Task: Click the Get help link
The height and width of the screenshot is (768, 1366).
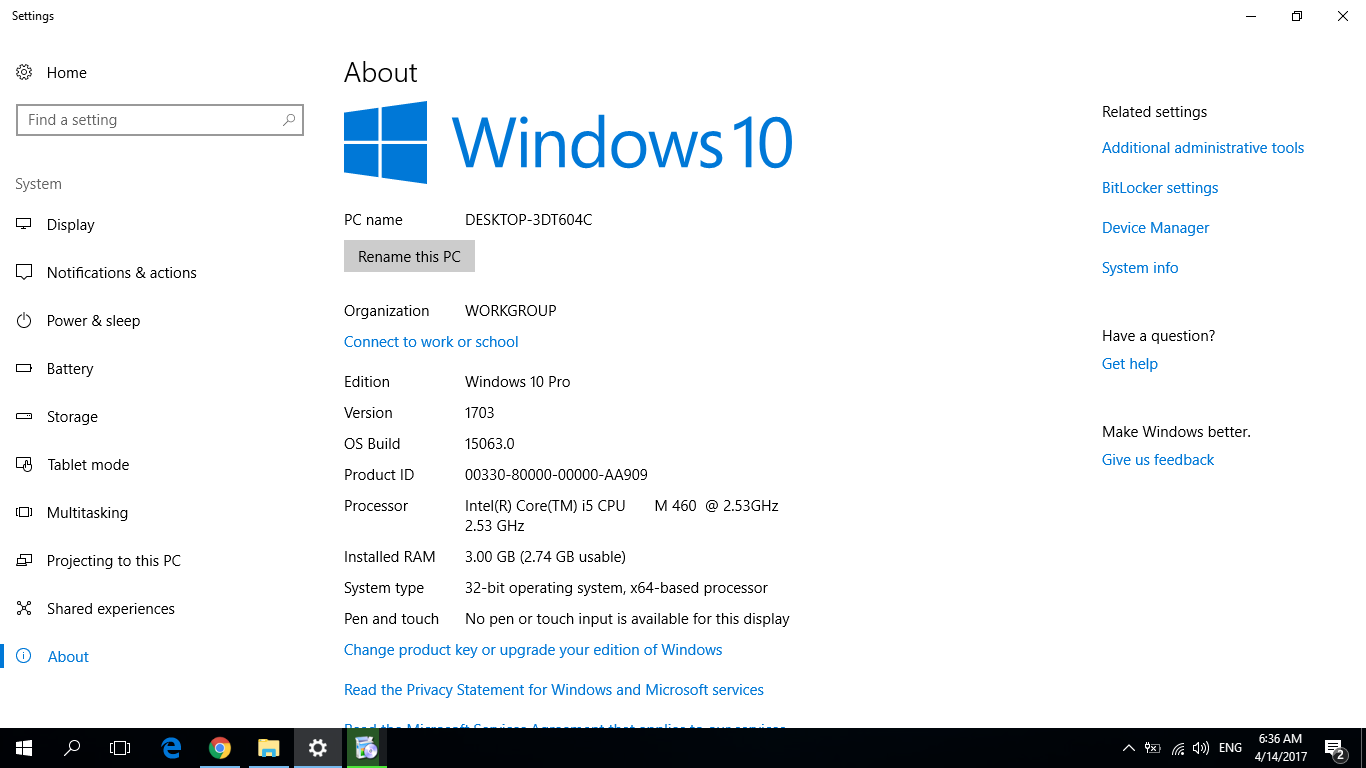Action: click(x=1130, y=364)
